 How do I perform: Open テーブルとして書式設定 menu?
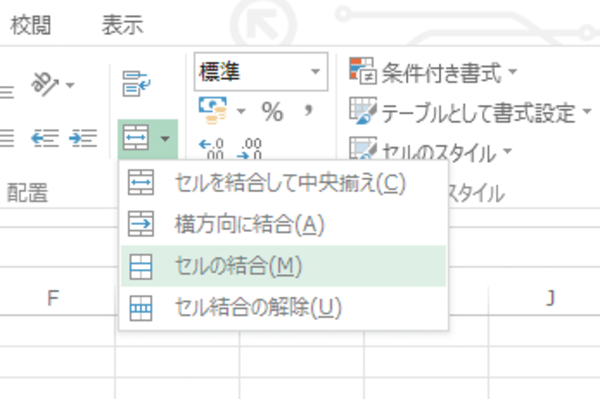point(470,112)
